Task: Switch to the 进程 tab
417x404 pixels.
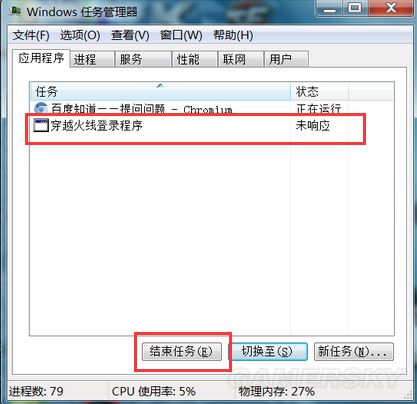Action: tap(92, 59)
